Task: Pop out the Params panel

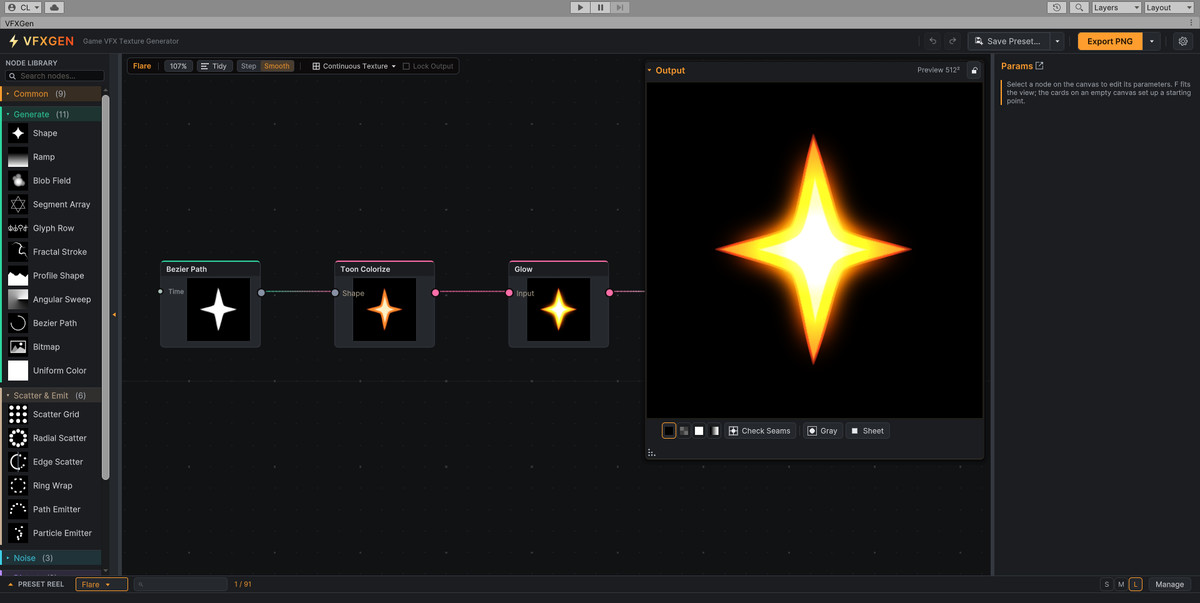Action: [1039, 66]
